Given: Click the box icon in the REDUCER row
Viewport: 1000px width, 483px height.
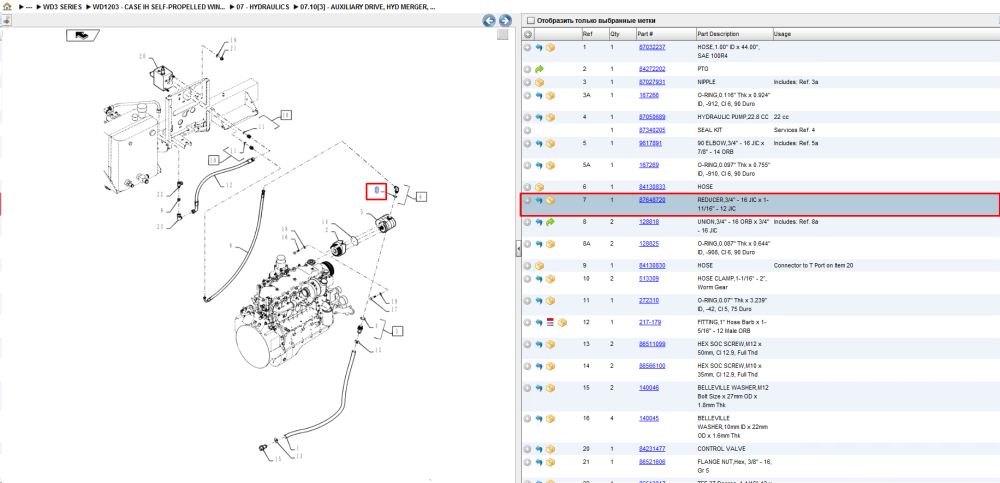Looking at the screenshot, I should [550, 200].
